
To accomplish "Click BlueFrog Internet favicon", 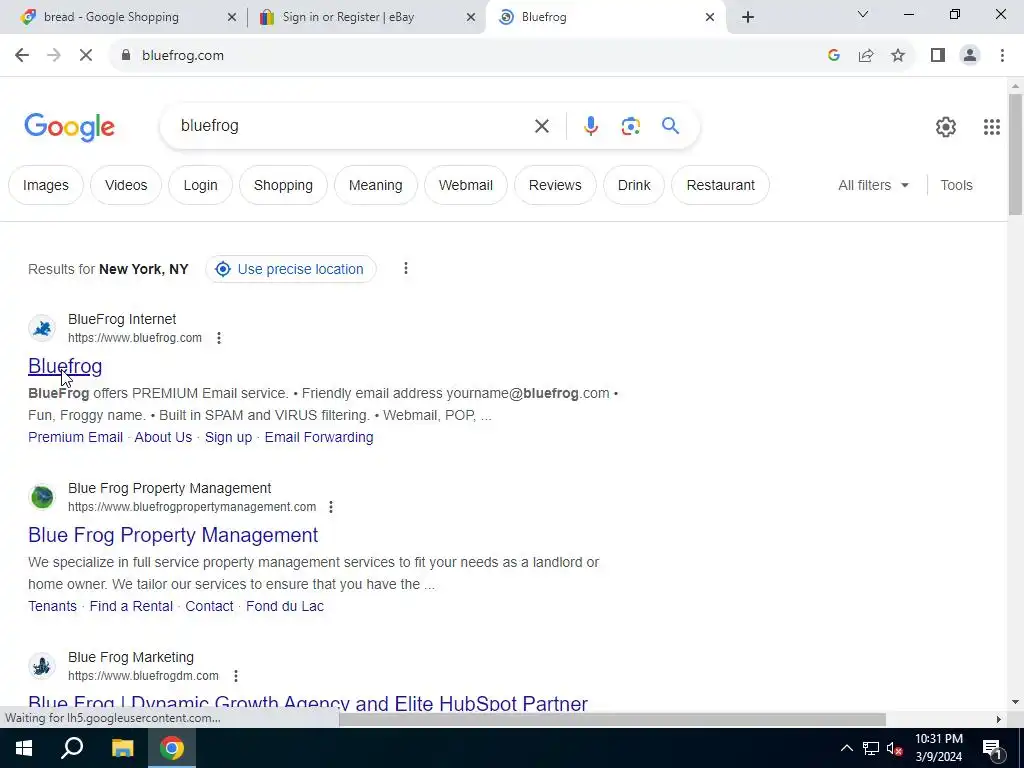I will click(x=42, y=328).
